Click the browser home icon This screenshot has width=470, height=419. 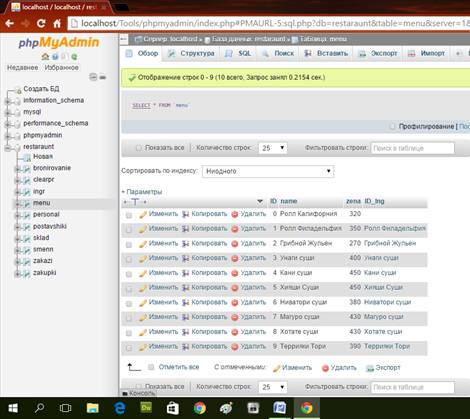click(x=57, y=23)
